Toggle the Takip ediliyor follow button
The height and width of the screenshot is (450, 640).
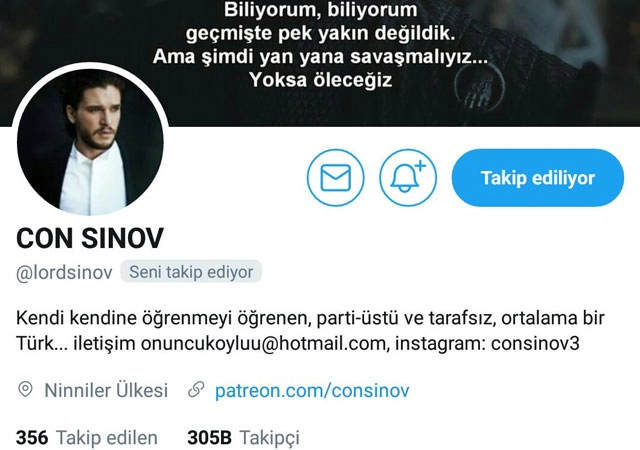538,178
